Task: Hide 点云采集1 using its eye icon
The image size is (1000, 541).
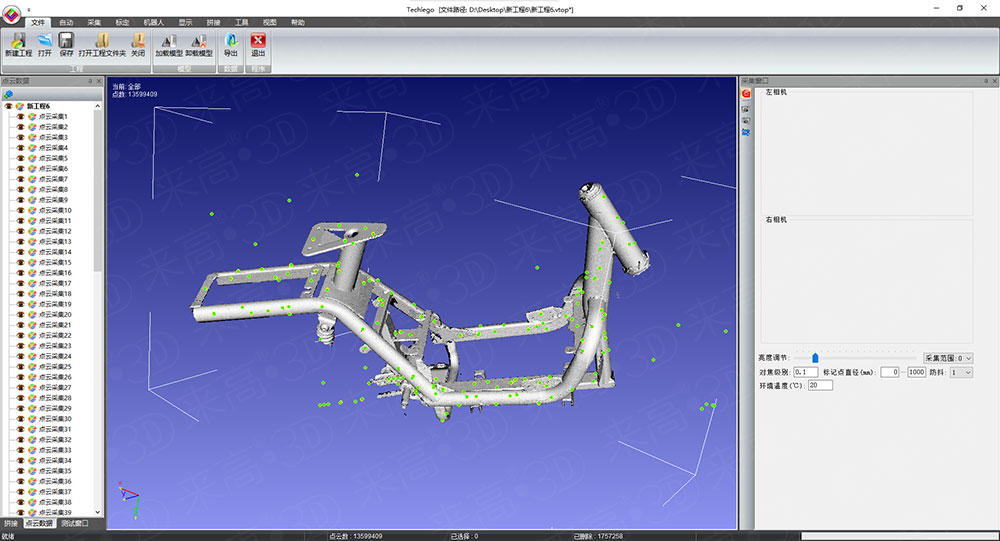Action: 20,116
